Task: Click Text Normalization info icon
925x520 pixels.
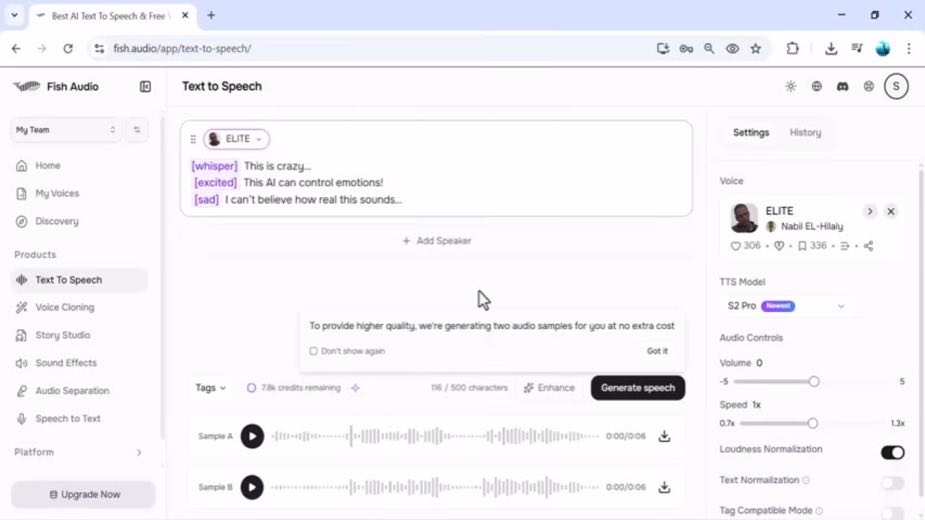Action: 806,480
